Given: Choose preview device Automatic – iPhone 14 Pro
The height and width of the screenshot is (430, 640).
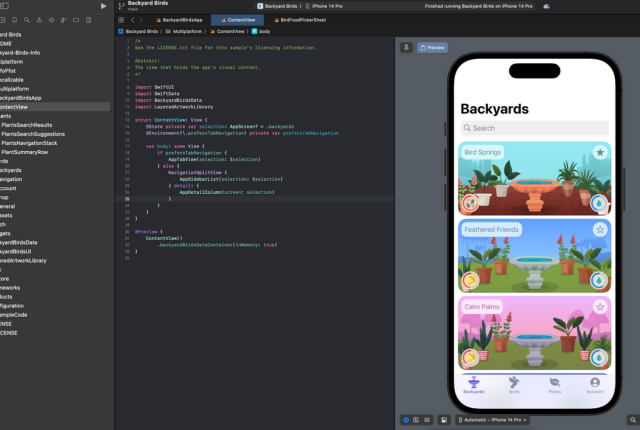Looking at the screenshot, I should pyautogui.click(x=493, y=420).
